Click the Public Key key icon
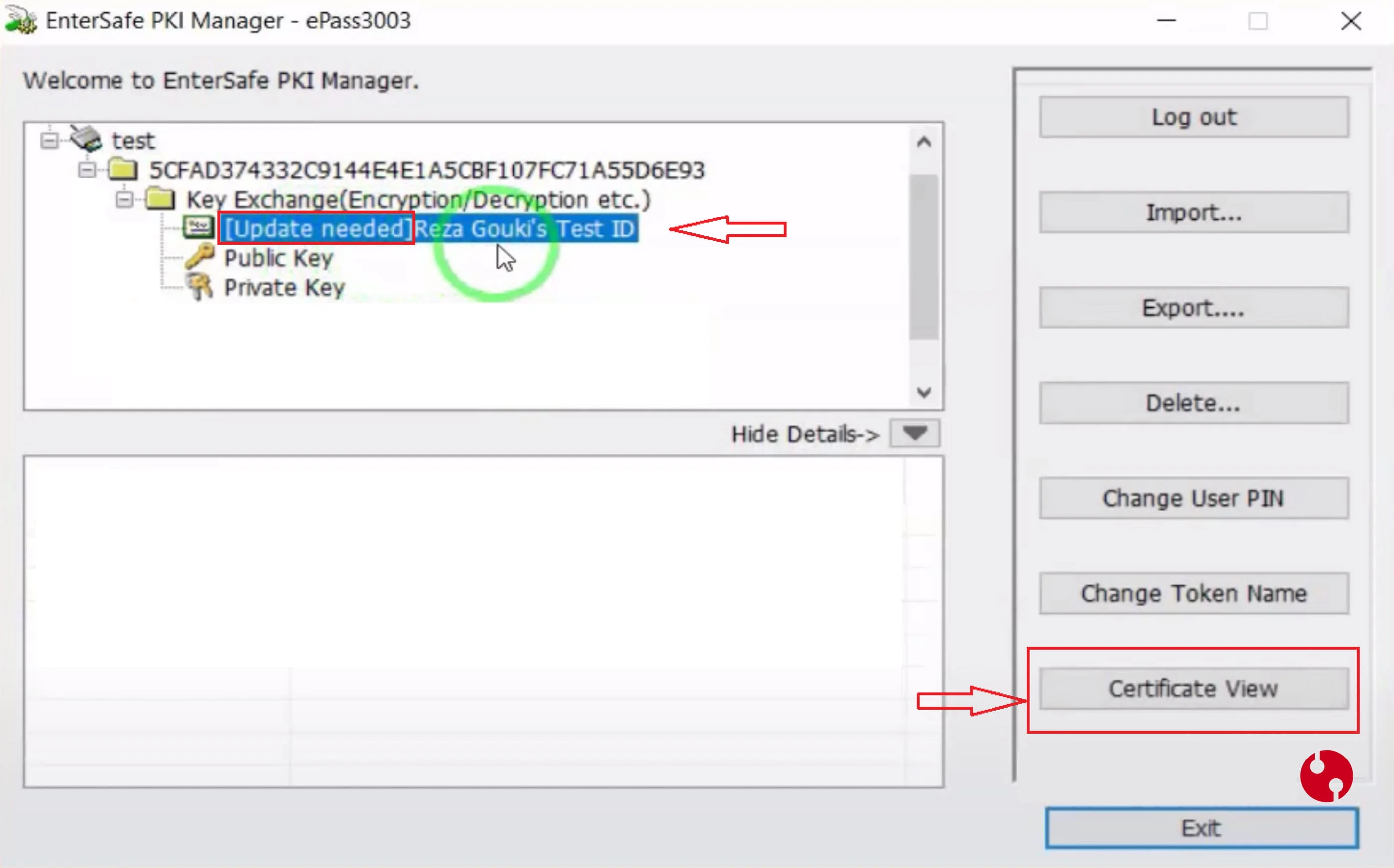 [x=199, y=257]
